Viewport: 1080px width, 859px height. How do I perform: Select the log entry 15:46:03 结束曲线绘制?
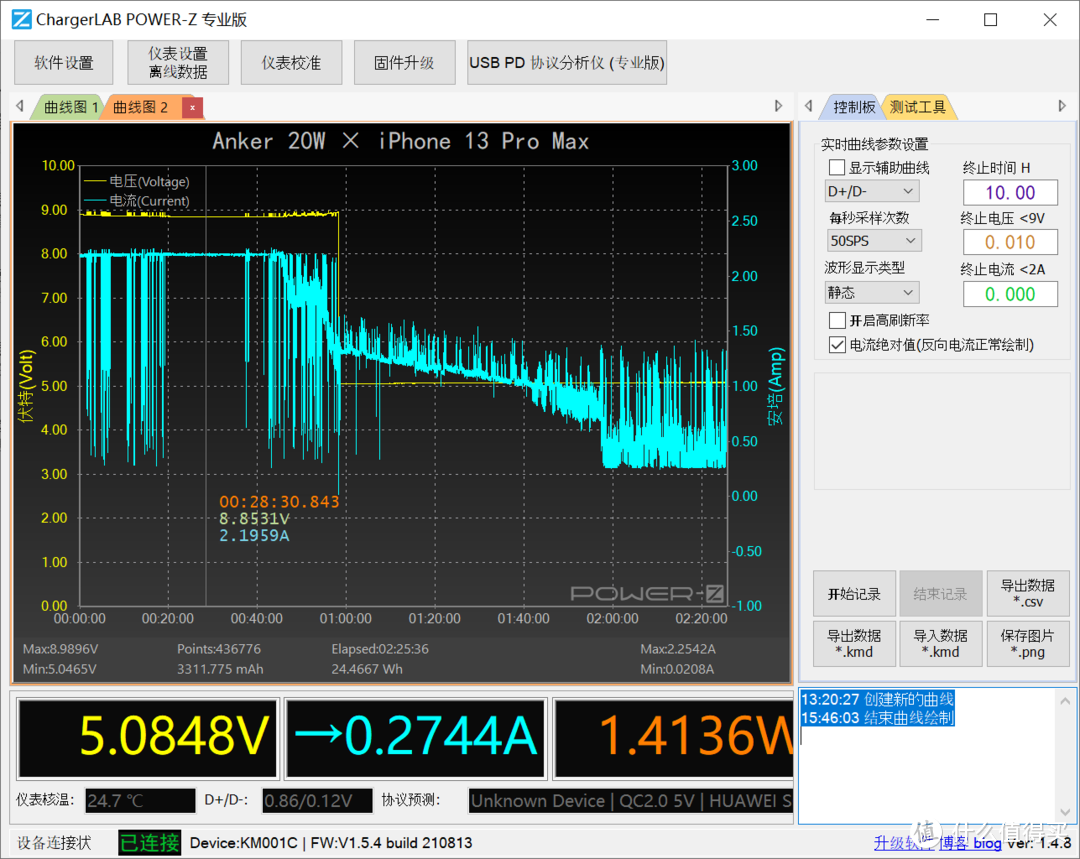coord(878,718)
